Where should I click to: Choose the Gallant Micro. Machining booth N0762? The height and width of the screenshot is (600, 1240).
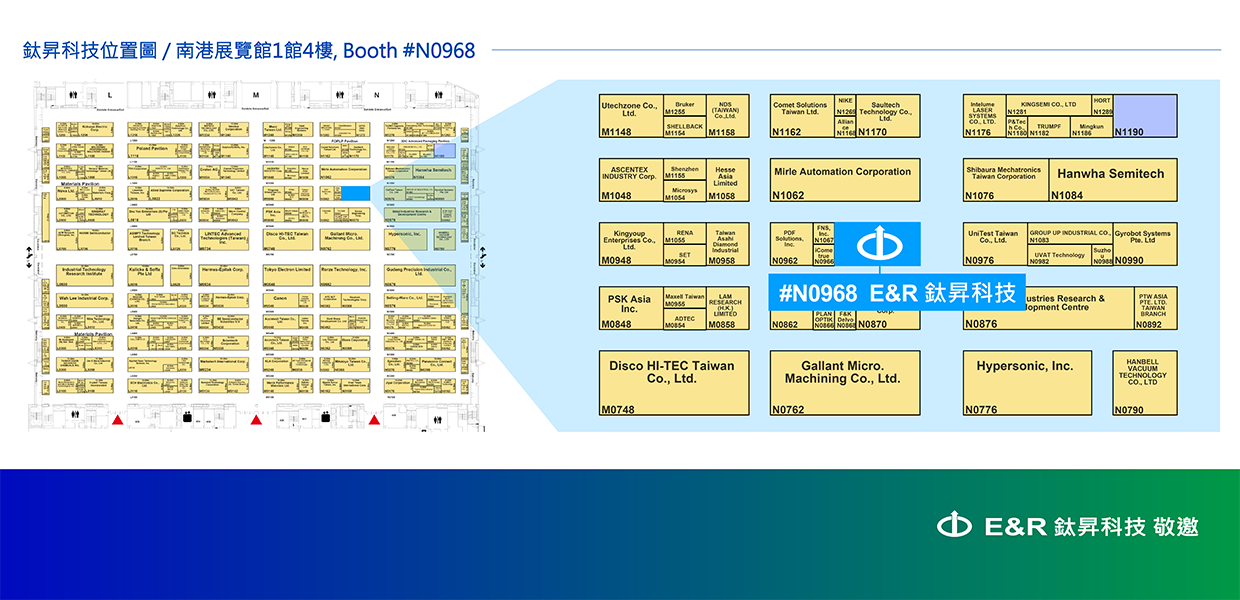click(844, 382)
